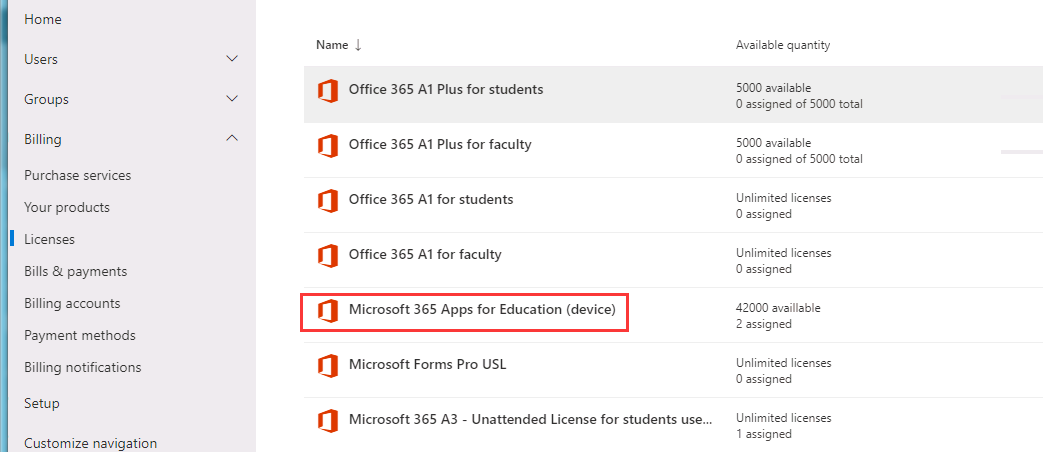The height and width of the screenshot is (452, 1043).
Task: Expand the Groups chevron in sidebar
Action: (232, 99)
